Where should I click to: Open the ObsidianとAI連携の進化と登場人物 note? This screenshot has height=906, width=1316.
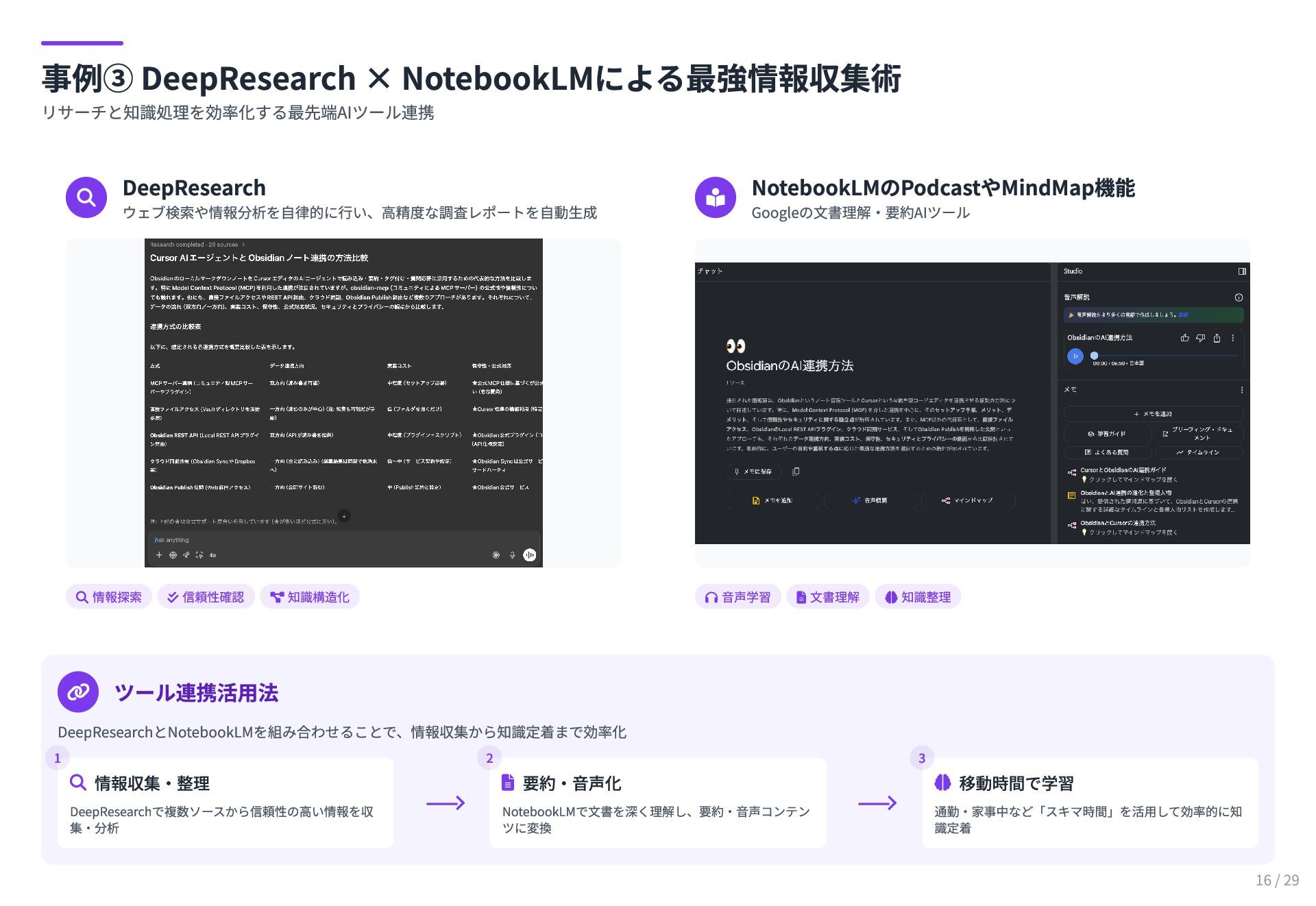[1155, 501]
